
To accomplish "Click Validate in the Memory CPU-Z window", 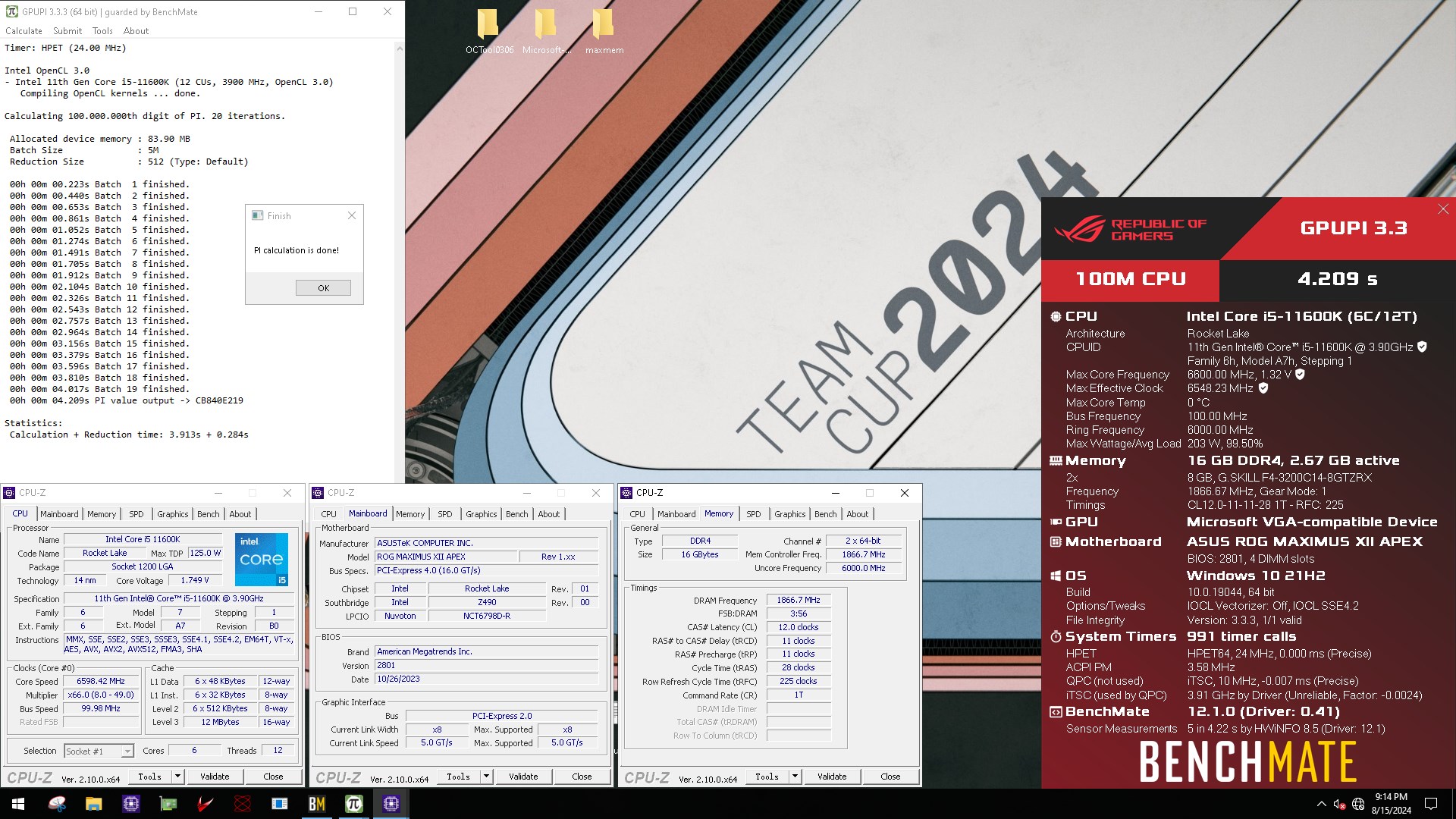I will [832, 776].
